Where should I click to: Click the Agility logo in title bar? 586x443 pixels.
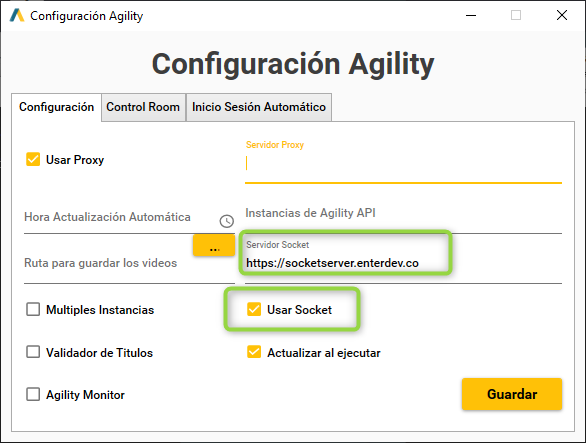(17, 15)
